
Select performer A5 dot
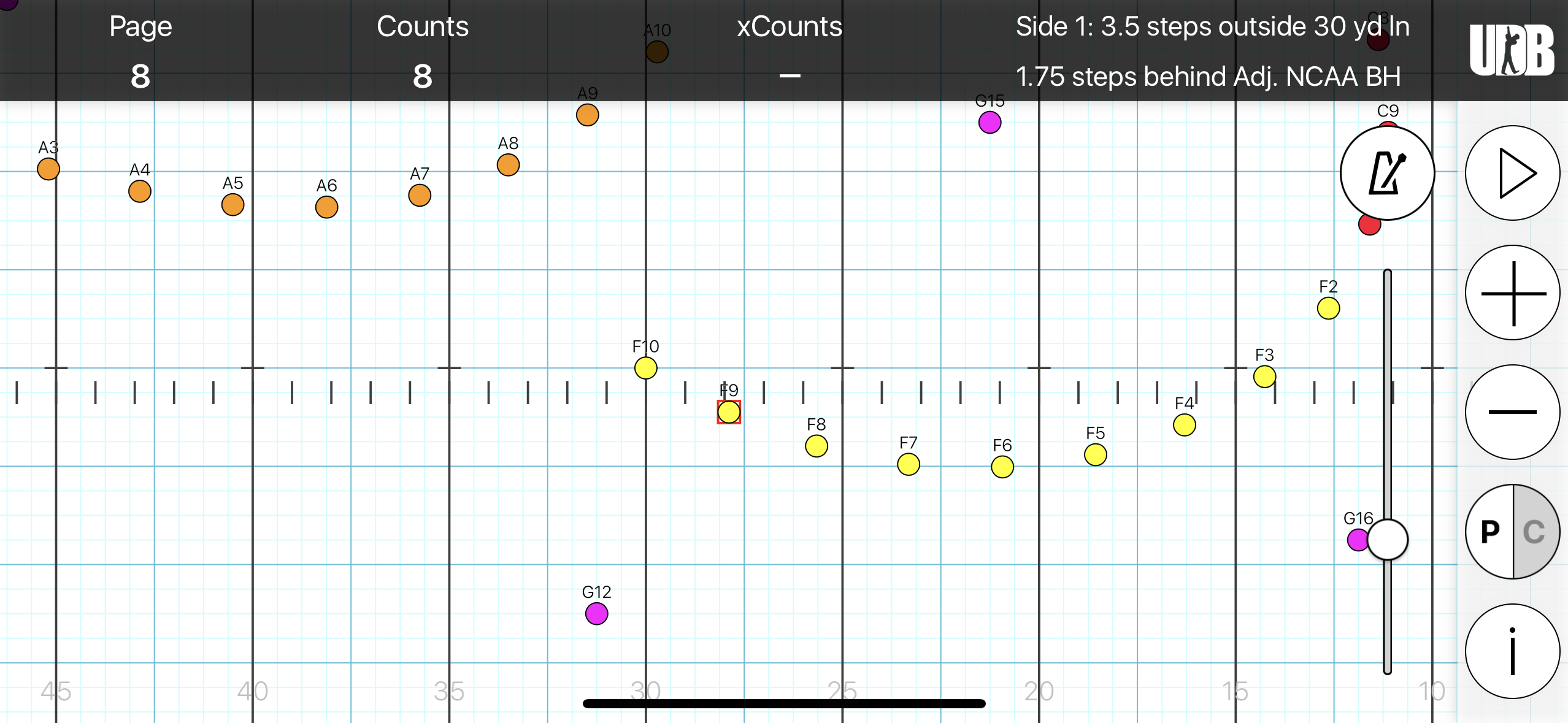[233, 204]
